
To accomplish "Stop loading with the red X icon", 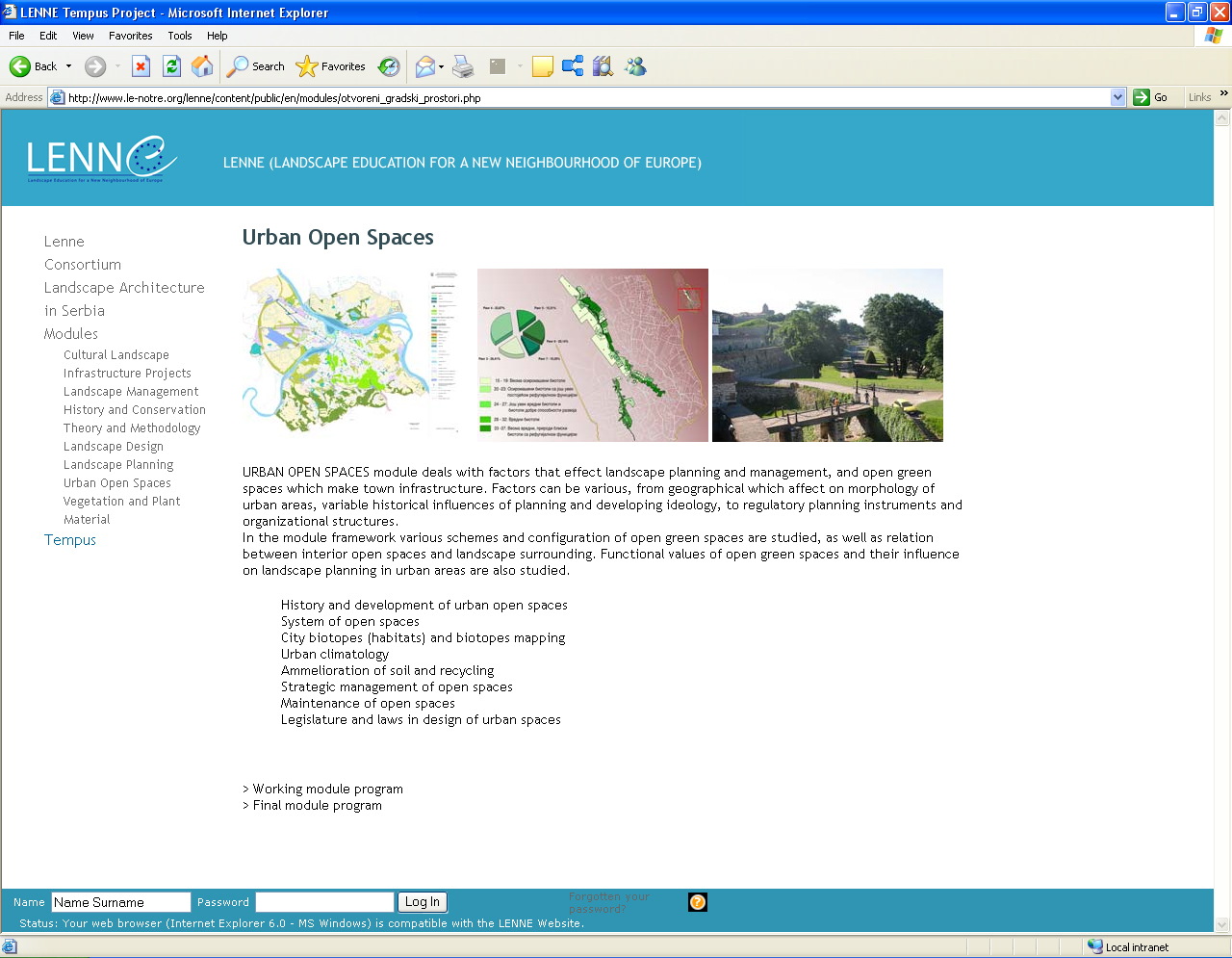I will point(141,66).
